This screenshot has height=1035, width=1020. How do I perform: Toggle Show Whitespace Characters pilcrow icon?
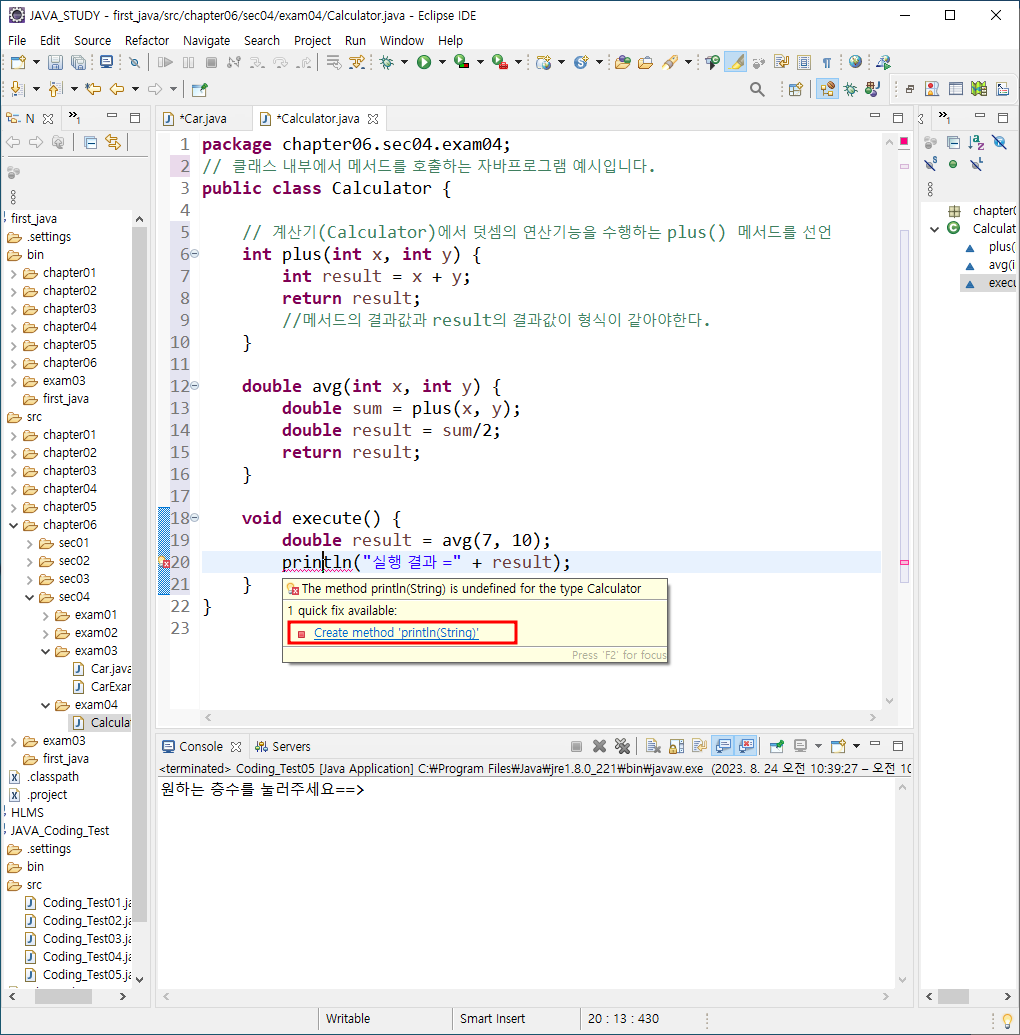pos(827,62)
